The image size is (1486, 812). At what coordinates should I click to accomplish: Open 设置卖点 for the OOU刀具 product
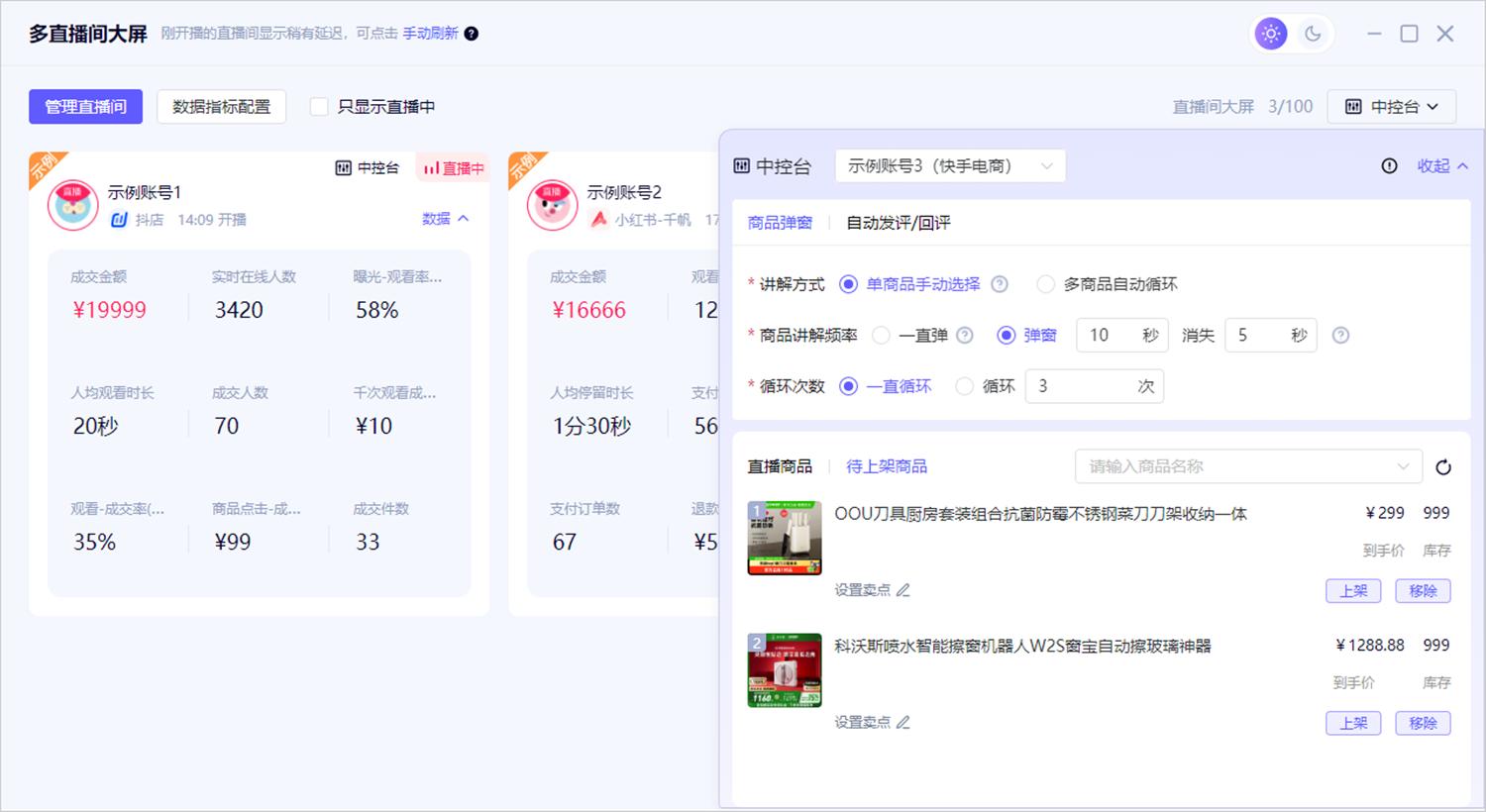point(872,590)
